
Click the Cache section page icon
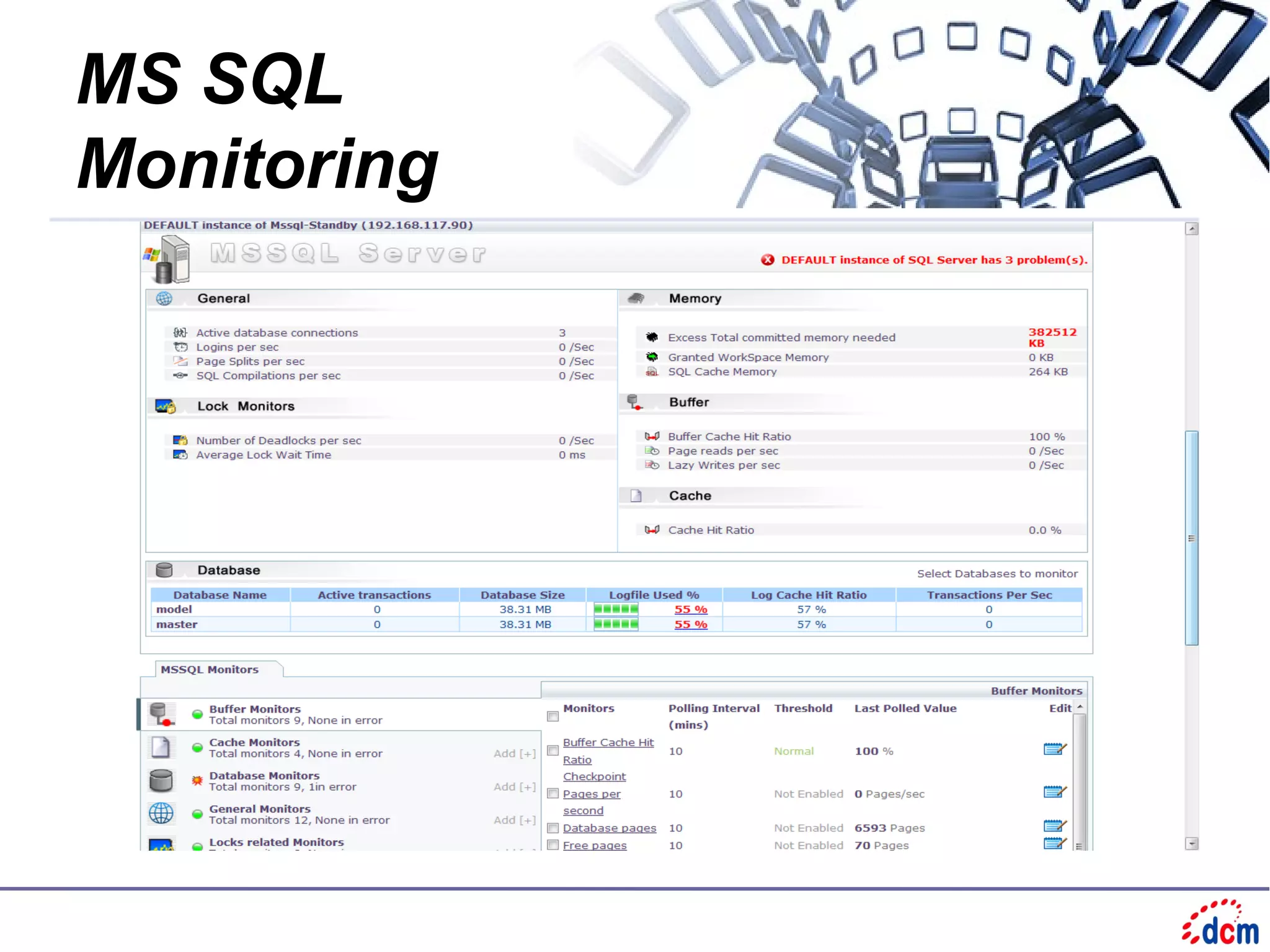pyautogui.click(x=636, y=496)
